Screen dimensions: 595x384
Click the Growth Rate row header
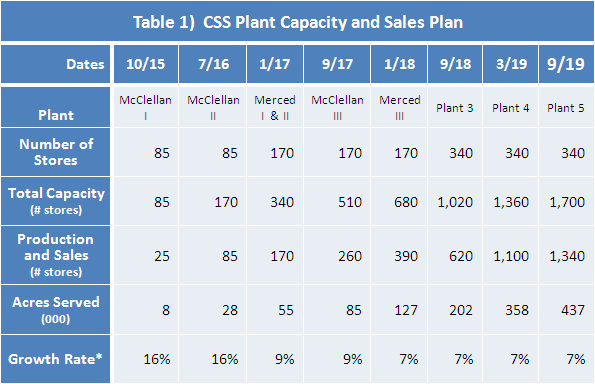[x=55, y=359]
